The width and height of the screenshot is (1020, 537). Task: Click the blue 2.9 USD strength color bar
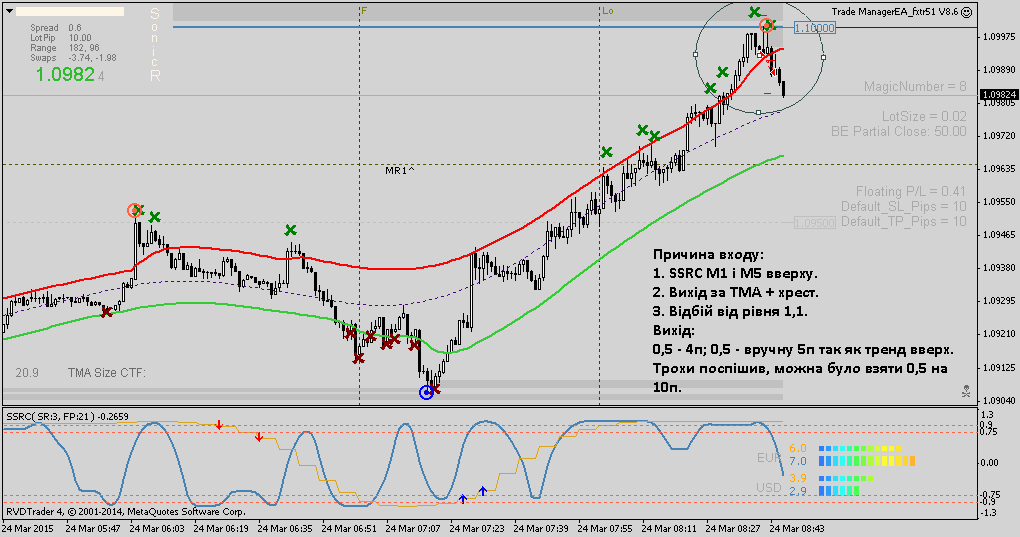coord(839,491)
